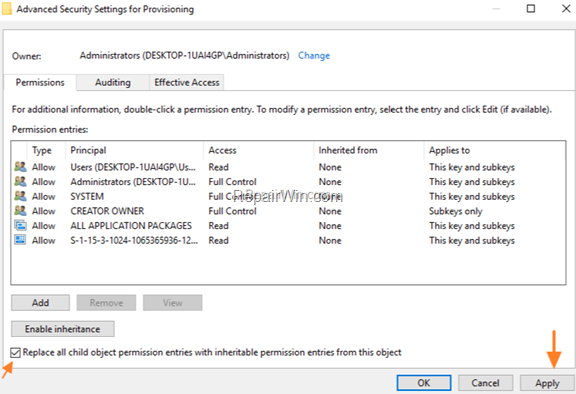The height and width of the screenshot is (394, 576).
Task: Click 'This key and subkeys' in SYSTEM row
Action: 472,197
